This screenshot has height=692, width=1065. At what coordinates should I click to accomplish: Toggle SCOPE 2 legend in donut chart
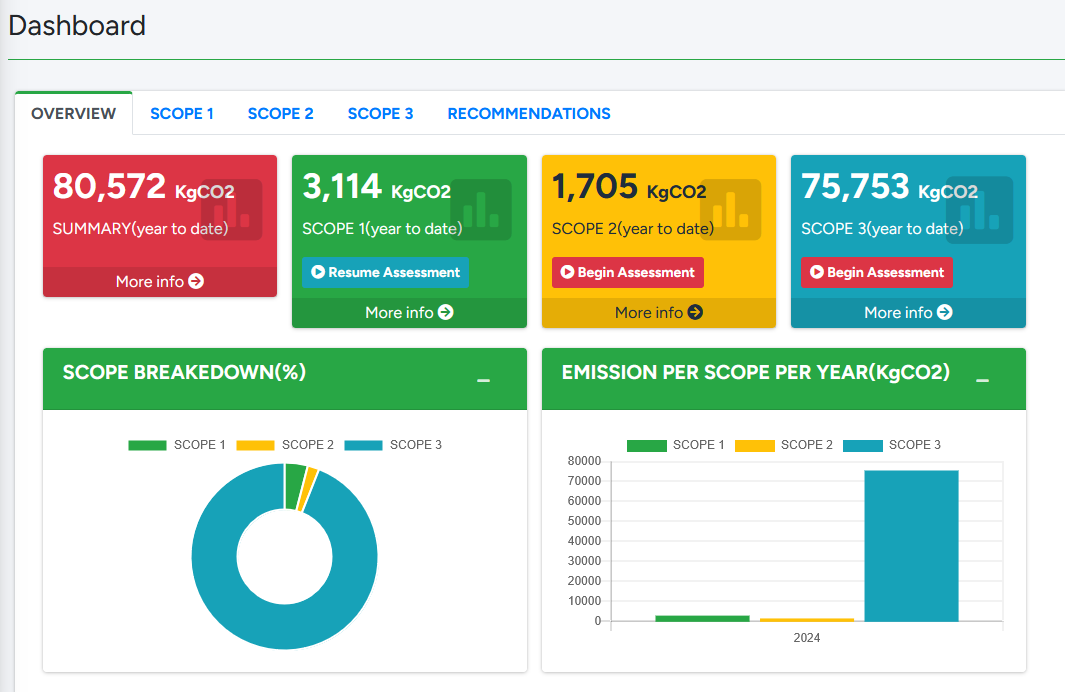285,445
